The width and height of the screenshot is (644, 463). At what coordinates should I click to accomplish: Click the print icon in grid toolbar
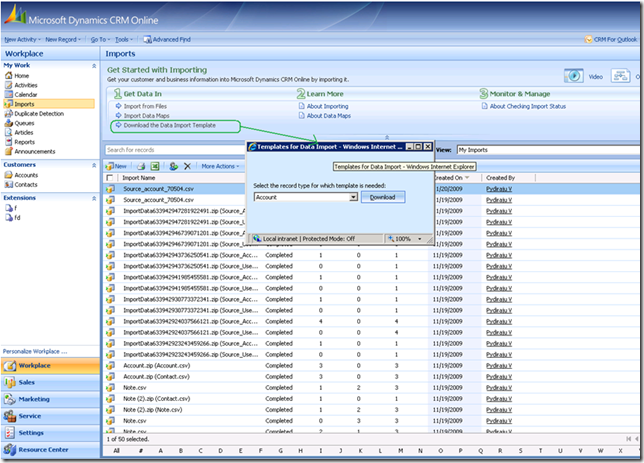[x=140, y=166]
